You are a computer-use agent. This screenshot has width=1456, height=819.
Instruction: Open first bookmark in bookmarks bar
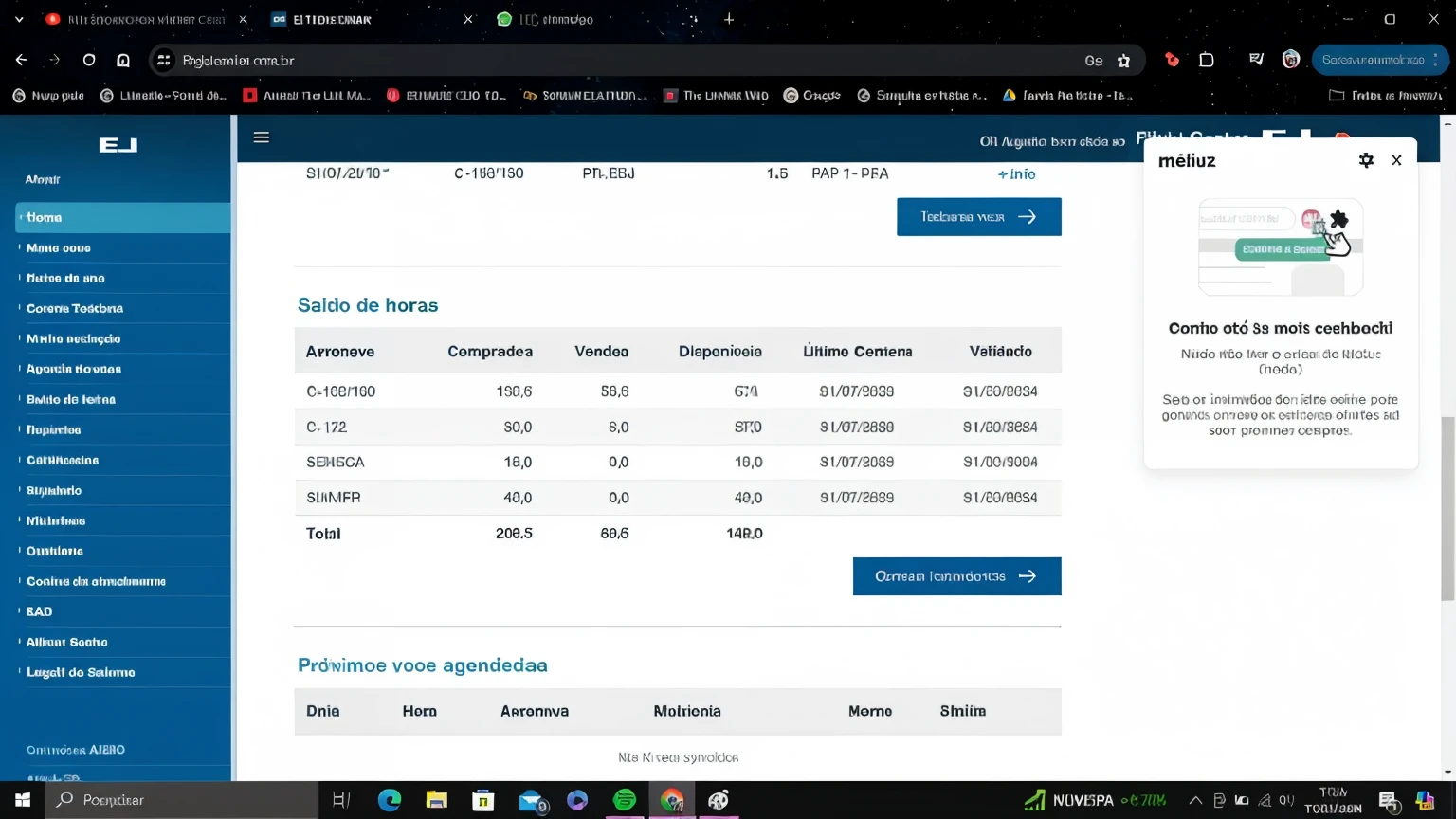[48, 95]
